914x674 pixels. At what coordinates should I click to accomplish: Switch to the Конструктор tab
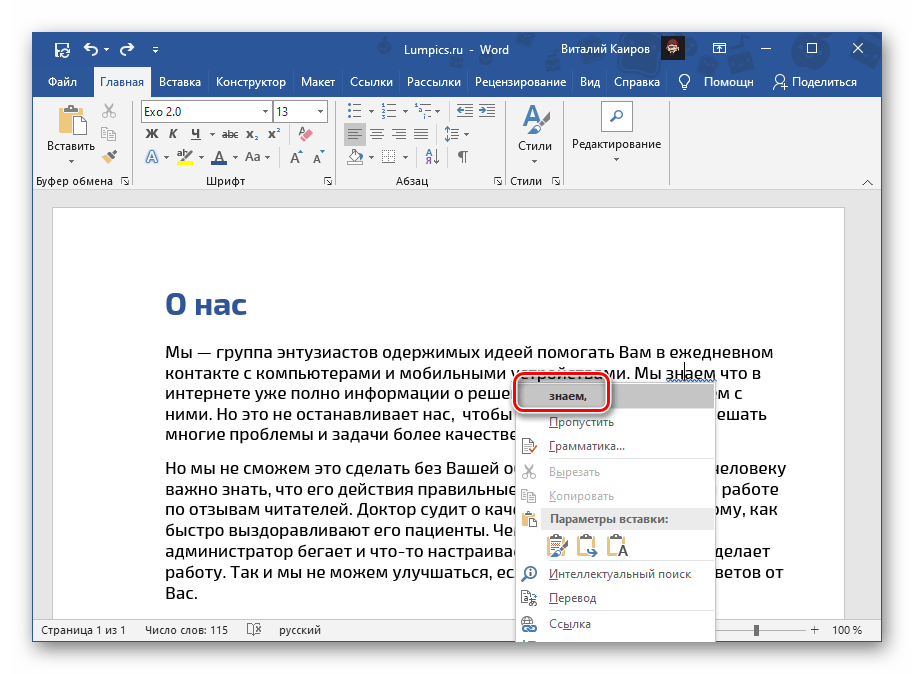point(251,82)
